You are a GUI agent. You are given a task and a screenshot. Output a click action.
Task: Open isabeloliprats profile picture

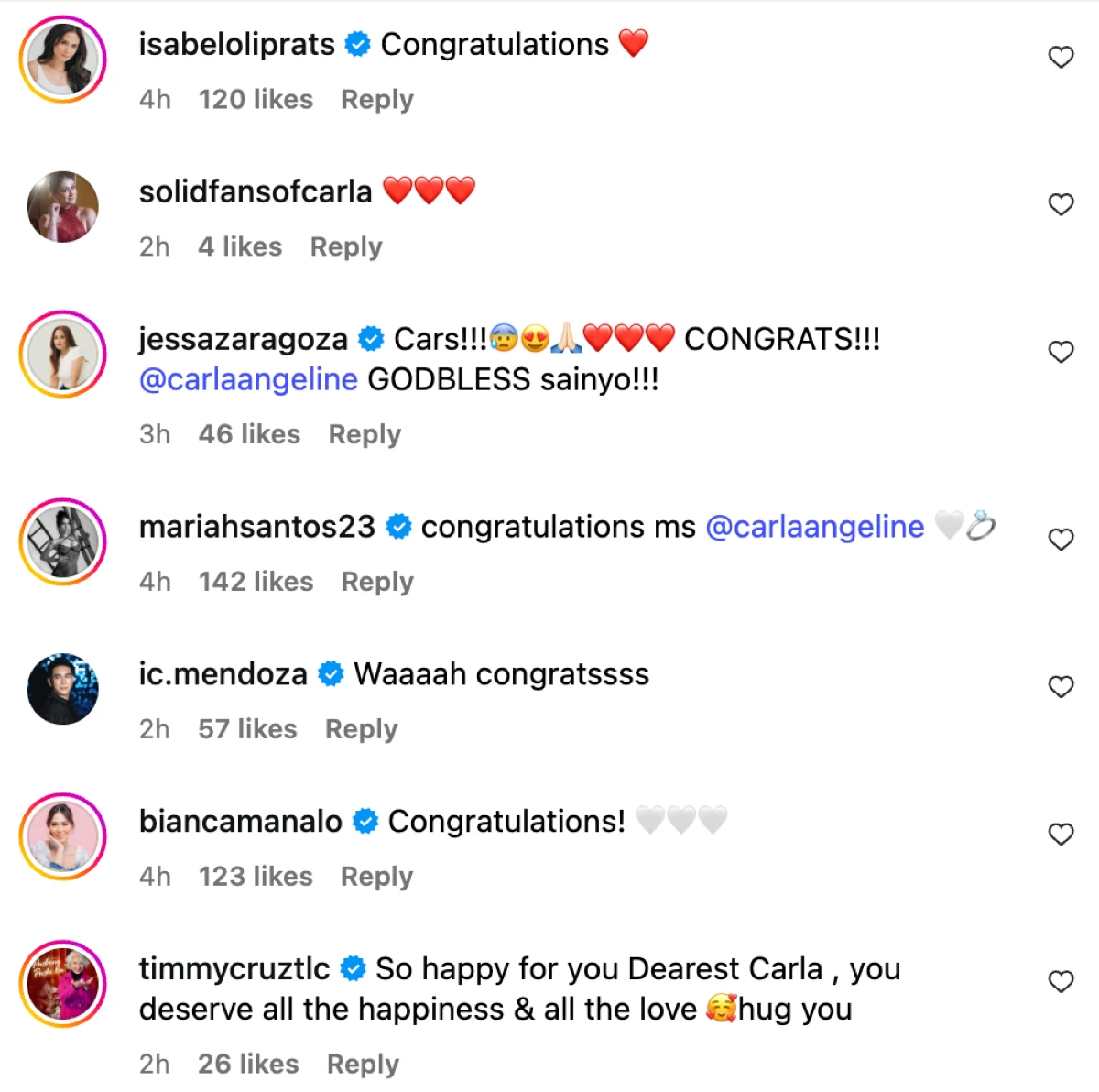tap(63, 60)
